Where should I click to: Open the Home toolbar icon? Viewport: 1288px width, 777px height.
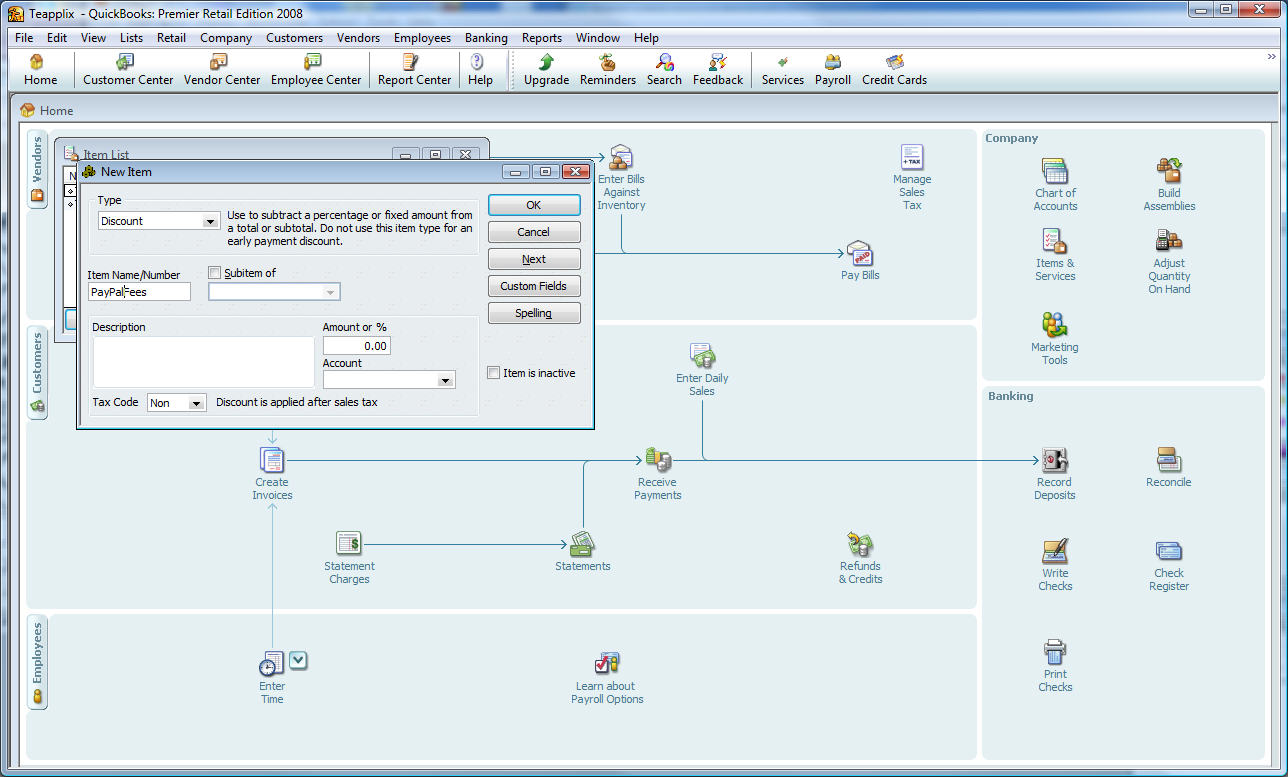coord(40,70)
